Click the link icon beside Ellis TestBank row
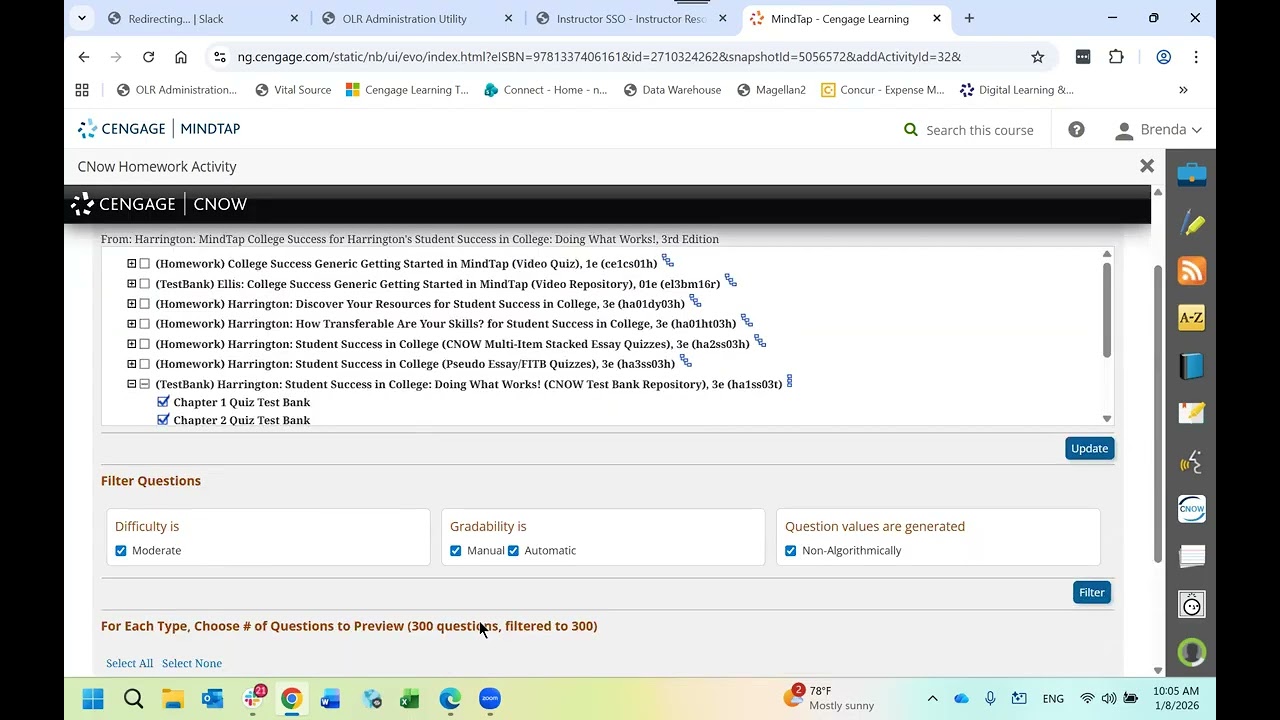Viewport: 1280px width, 720px height. click(x=731, y=282)
